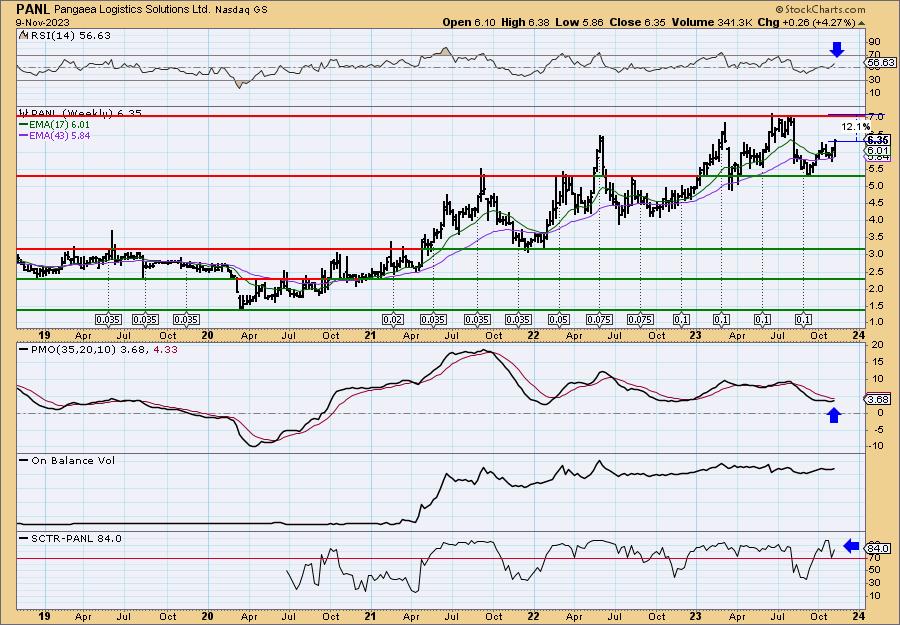Click the company name Pangaea Logistics Solutions Ltd.
This screenshot has width=900, height=625.
pyautogui.click(x=134, y=10)
